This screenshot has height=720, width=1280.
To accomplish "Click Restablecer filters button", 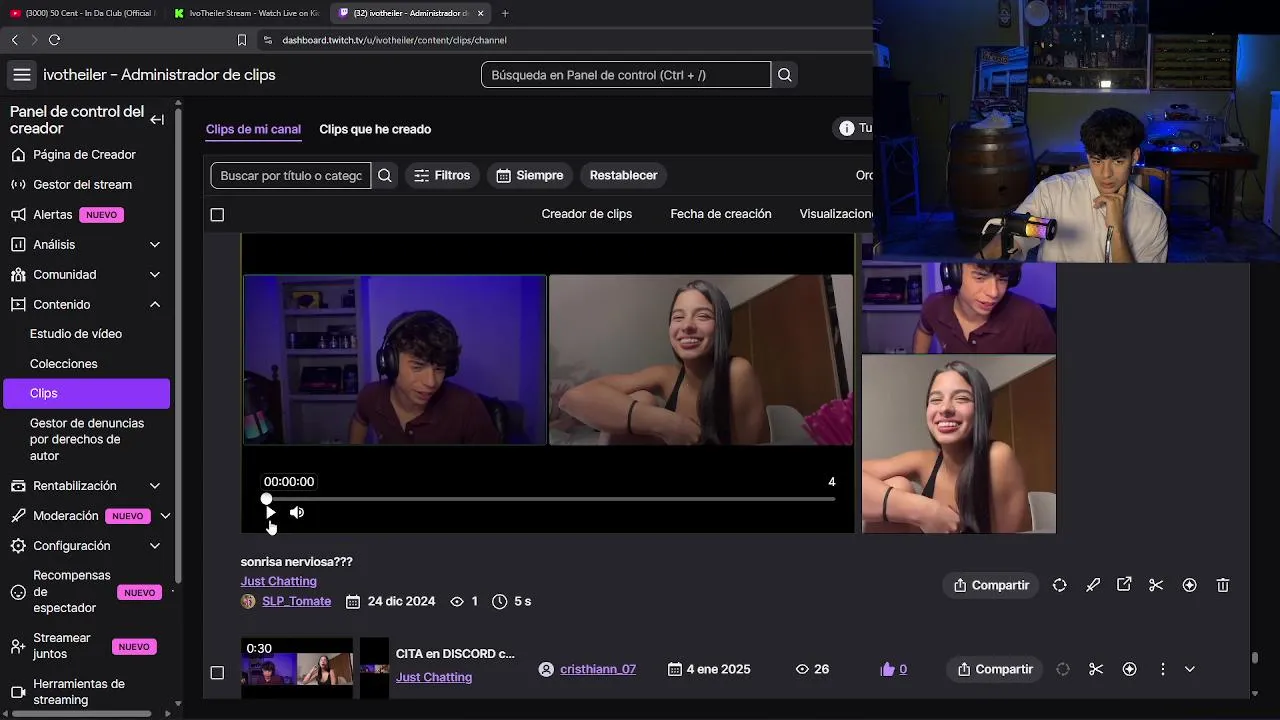I will tap(623, 175).
